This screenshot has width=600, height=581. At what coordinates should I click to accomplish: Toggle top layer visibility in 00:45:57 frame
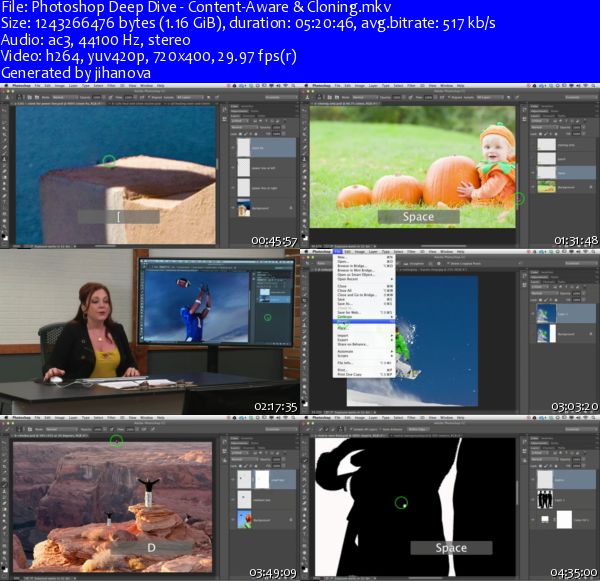pyautogui.click(x=233, y=148)
